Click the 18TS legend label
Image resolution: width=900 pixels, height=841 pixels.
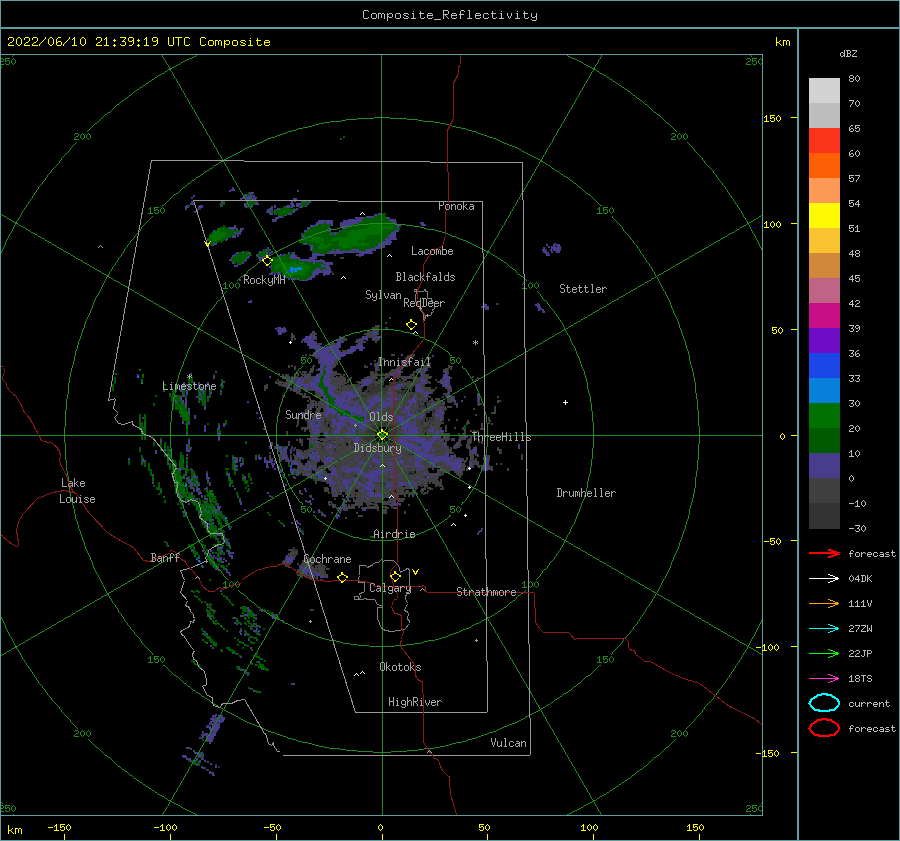coord(860,679)
